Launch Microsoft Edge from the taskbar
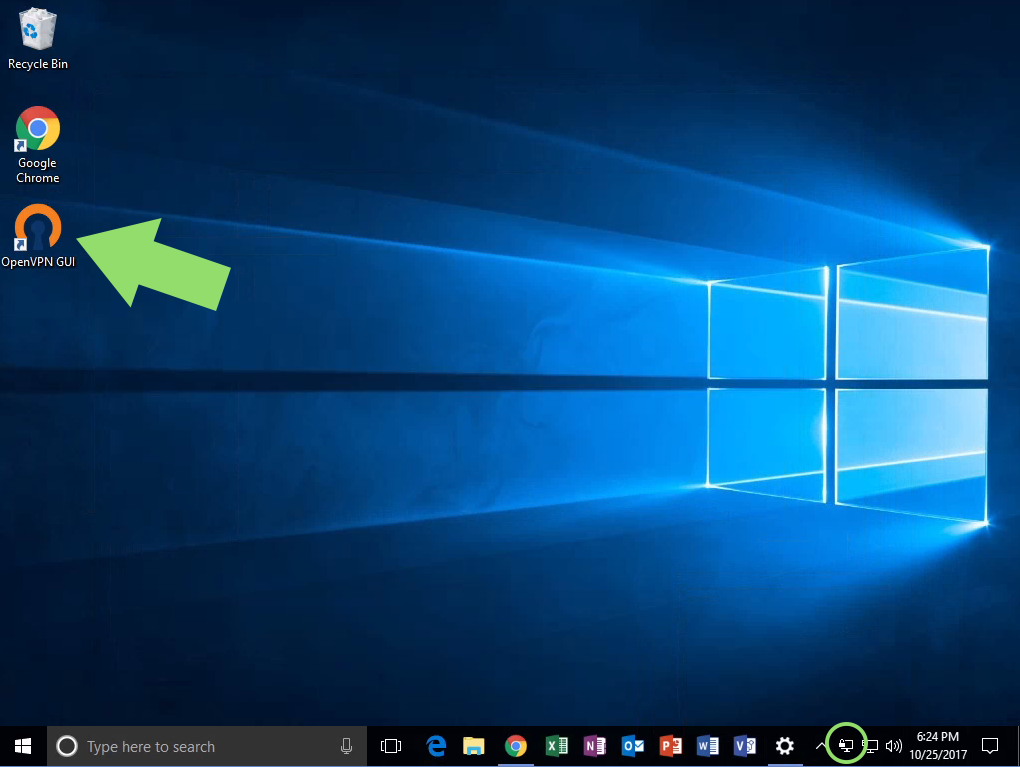This screenshot has width=1020, height=767. coord(436,746)
